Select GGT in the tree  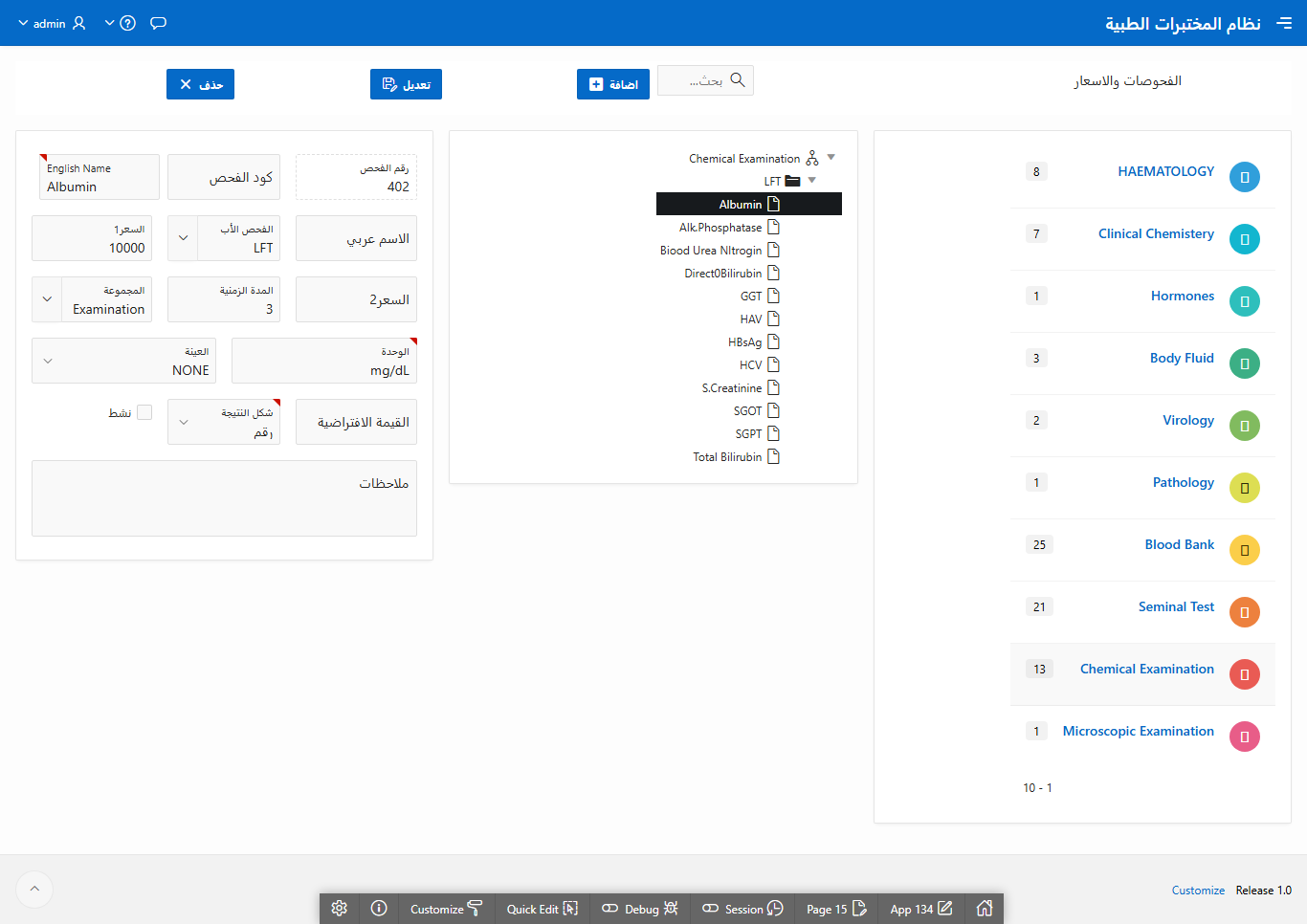click(x=760, y=296)
